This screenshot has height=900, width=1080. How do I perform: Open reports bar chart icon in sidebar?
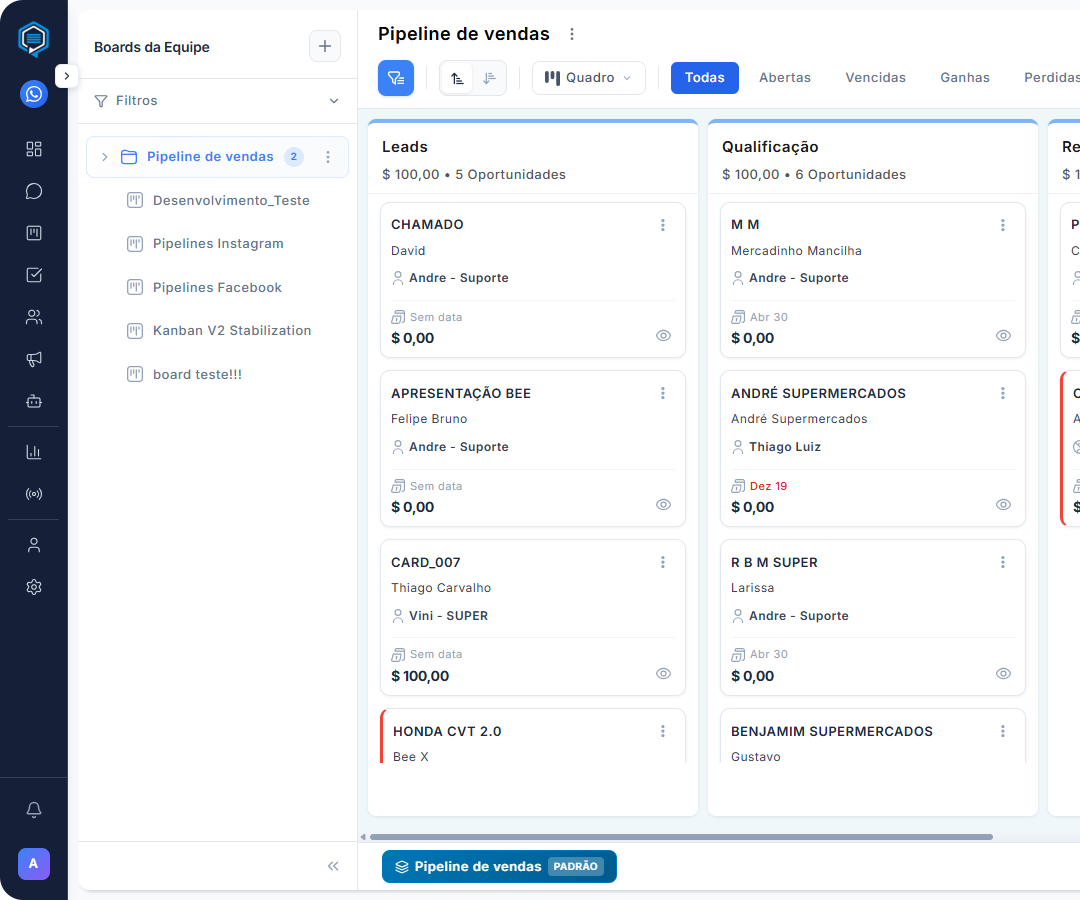tap(34, 451)
